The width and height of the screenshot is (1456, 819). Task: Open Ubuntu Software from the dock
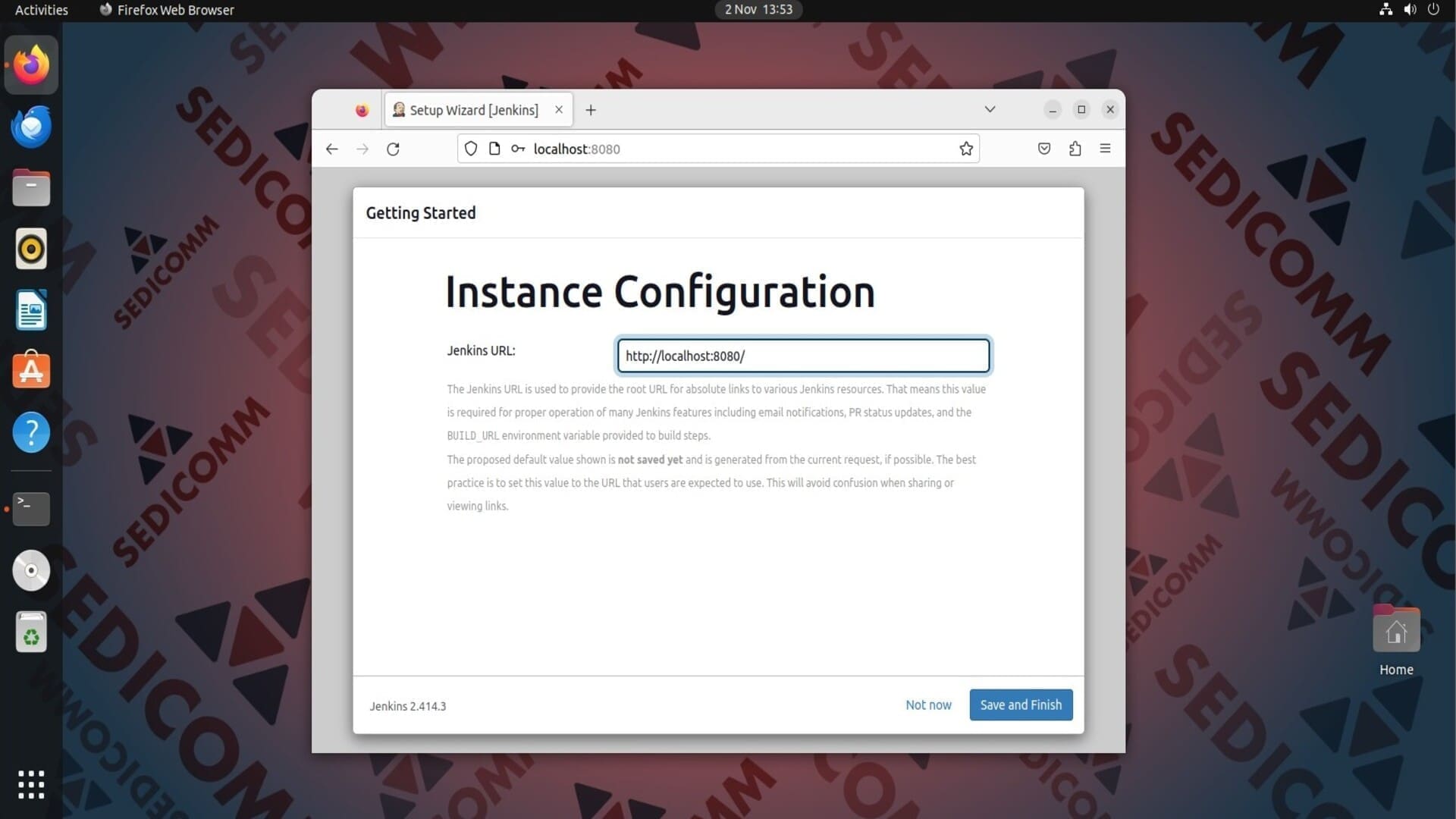pos(31,370)
